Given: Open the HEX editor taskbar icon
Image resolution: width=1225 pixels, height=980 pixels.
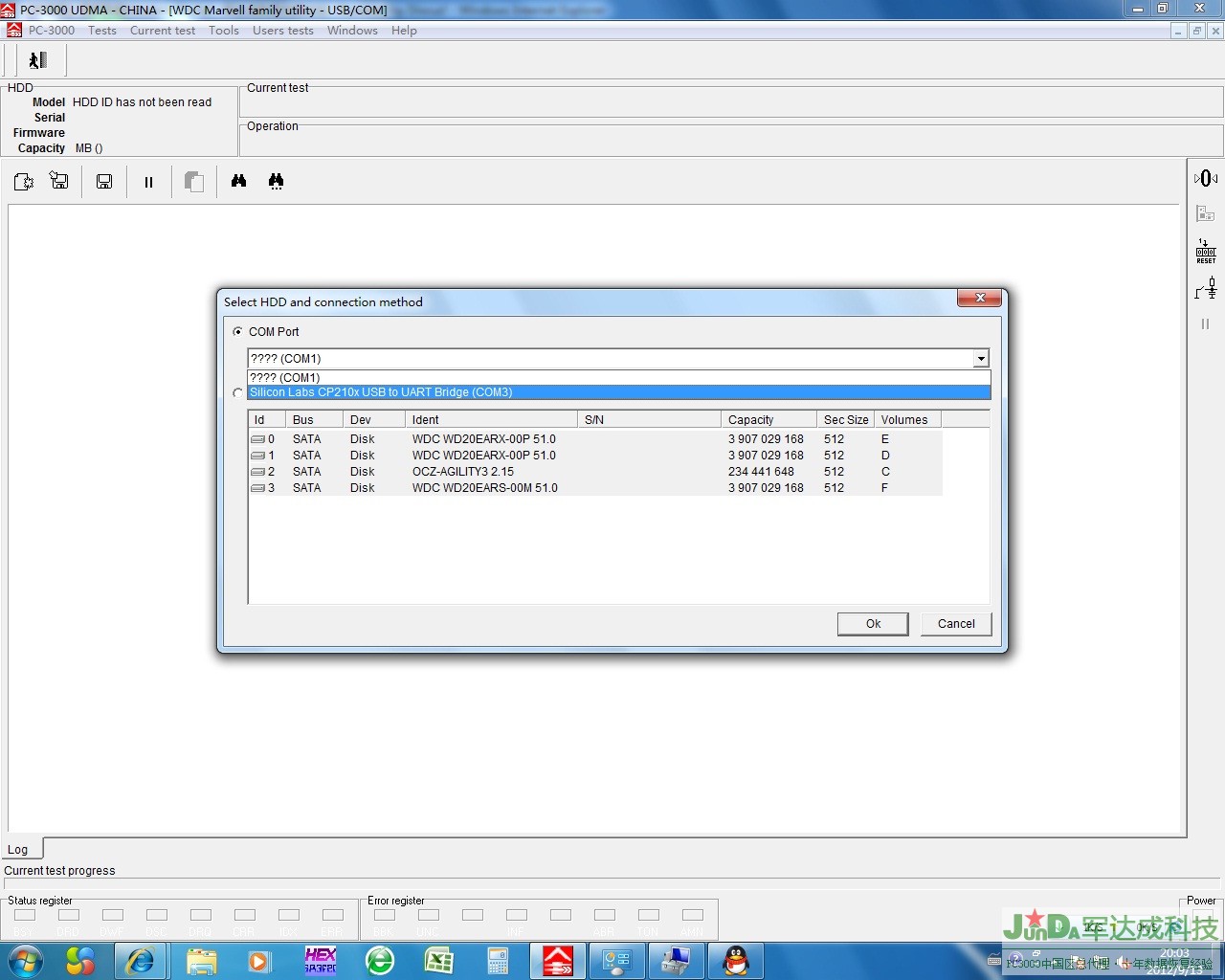Looking at the screenshot, I should click(321, 961).
